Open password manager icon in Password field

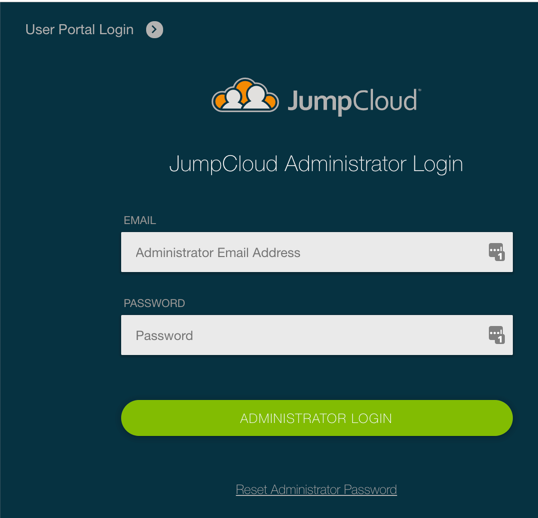(x=496, y=335)
